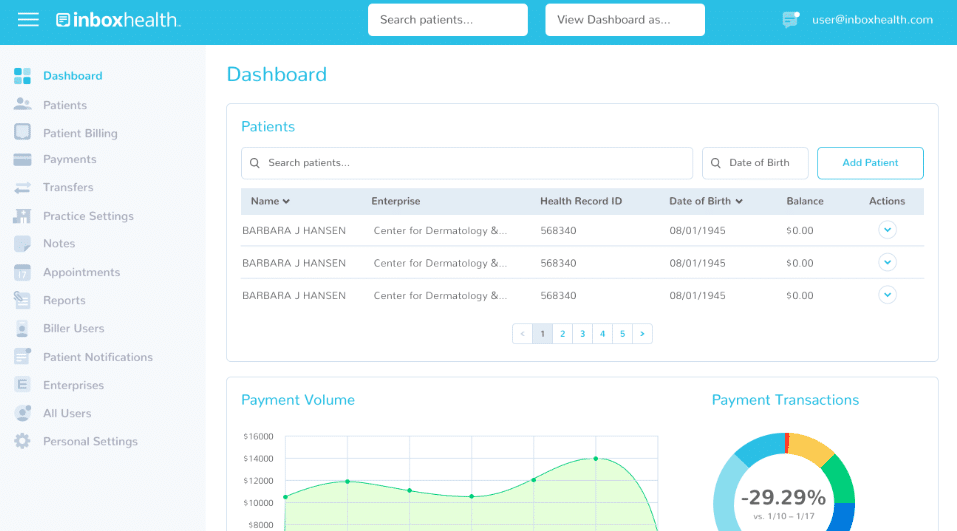The image size is (957, 531).
Task: Click the Biller Users icon
Action: [x=22, y=328]
